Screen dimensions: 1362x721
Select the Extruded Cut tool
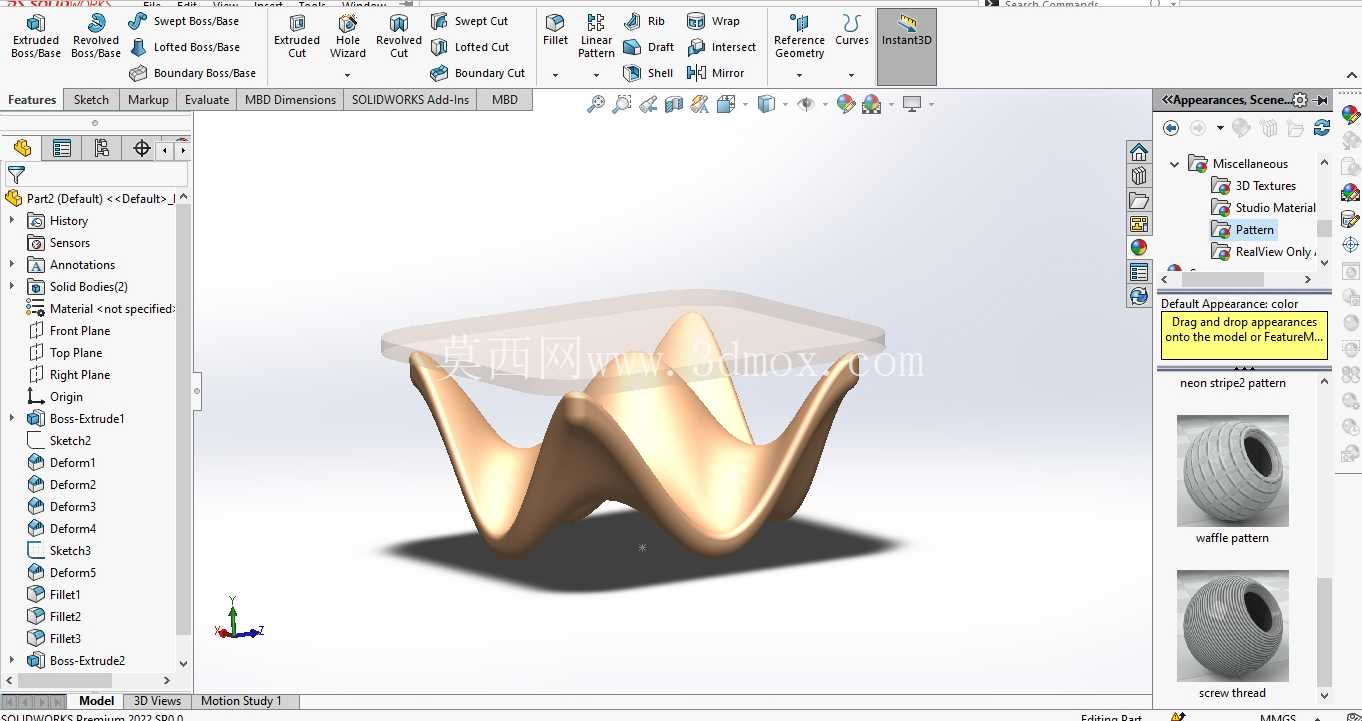(297, 36)
